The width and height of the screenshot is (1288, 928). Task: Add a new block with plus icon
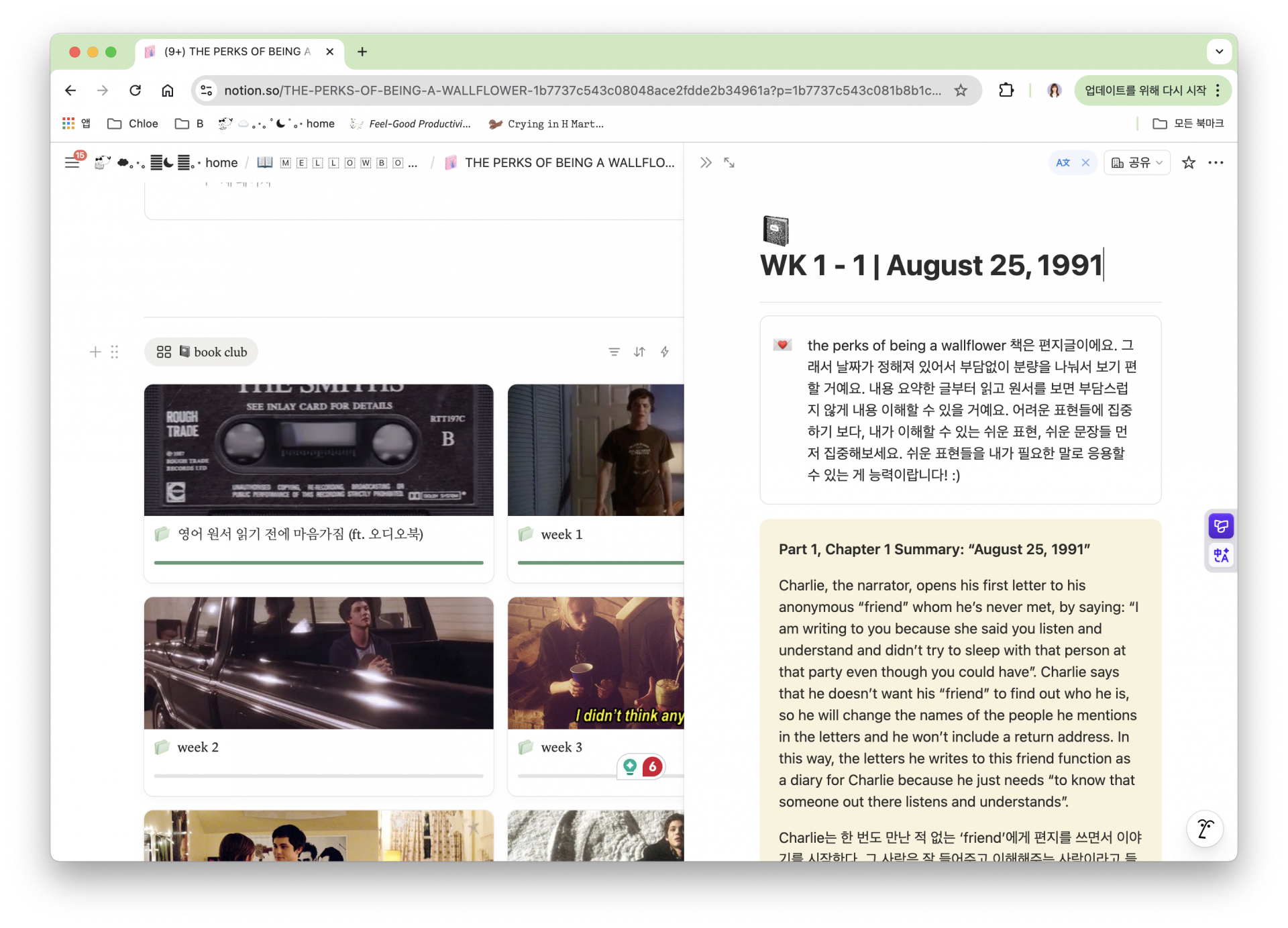[x=95, y=352]
